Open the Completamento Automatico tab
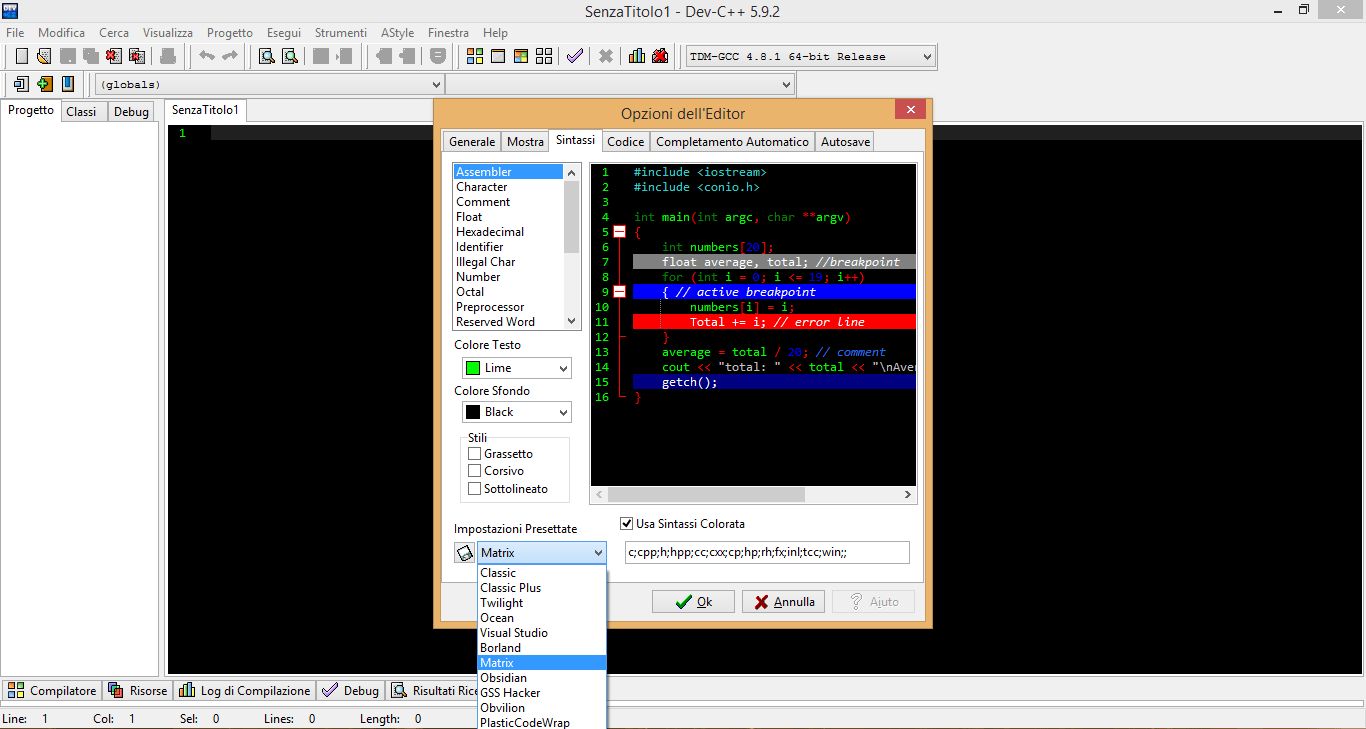Image resolution: width=1366 pixels, height=729 pixels. [733, 142]
